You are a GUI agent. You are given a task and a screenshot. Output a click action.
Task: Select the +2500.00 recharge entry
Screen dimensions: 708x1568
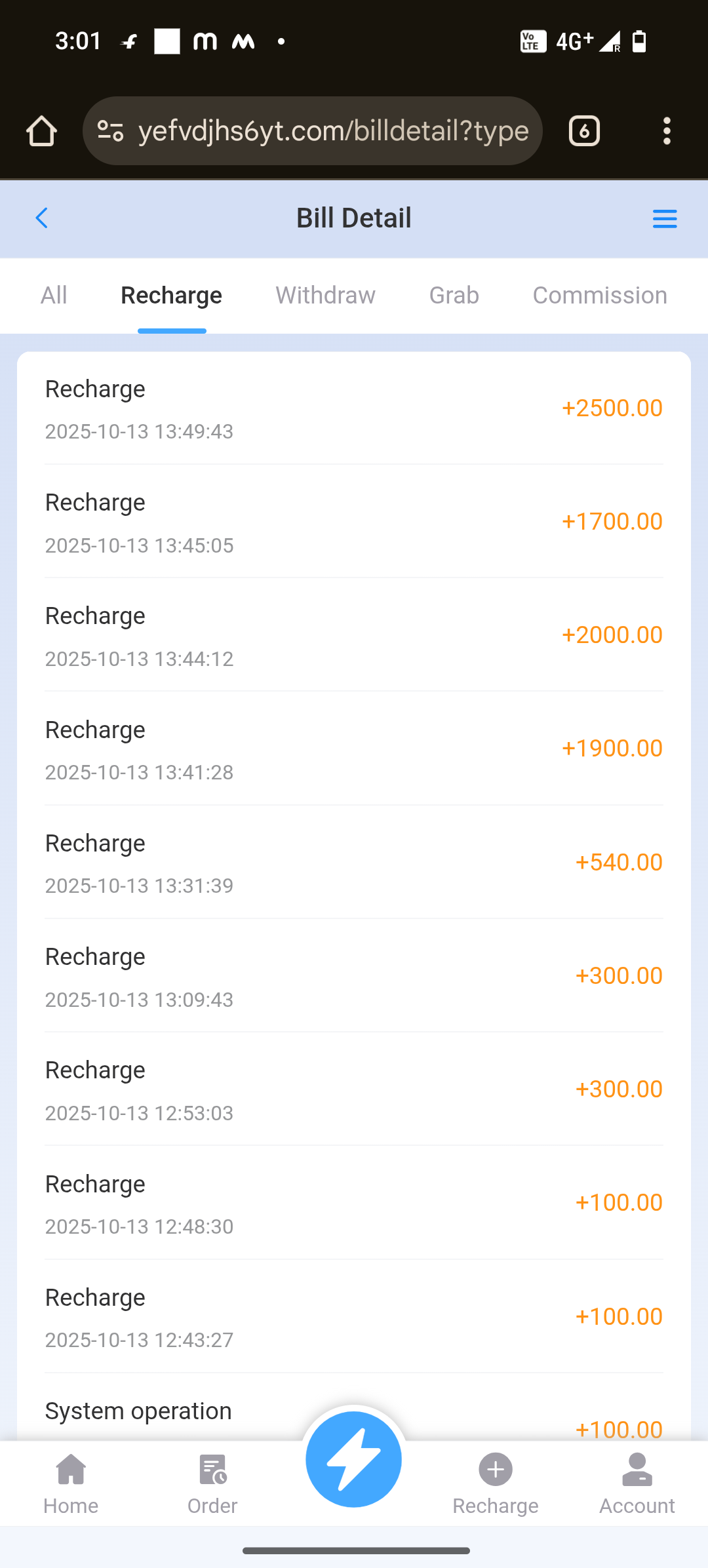point(354,409)
